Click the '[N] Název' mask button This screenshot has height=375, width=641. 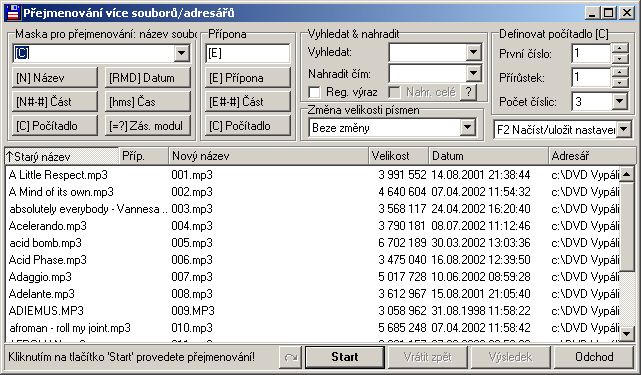pos(55,78)
